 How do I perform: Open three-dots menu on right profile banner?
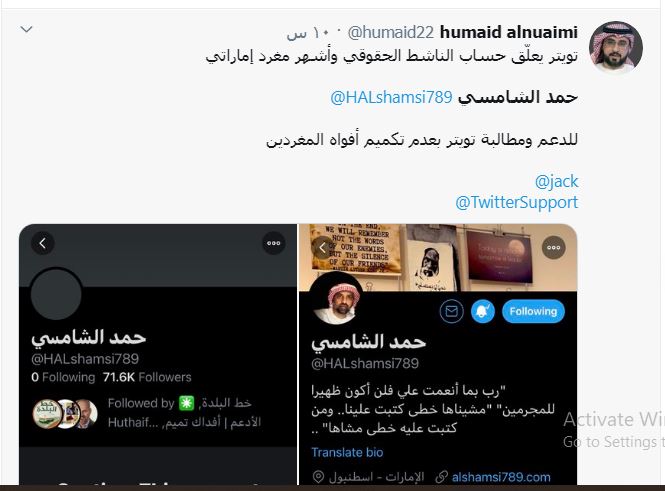click(x=553, y=248)
